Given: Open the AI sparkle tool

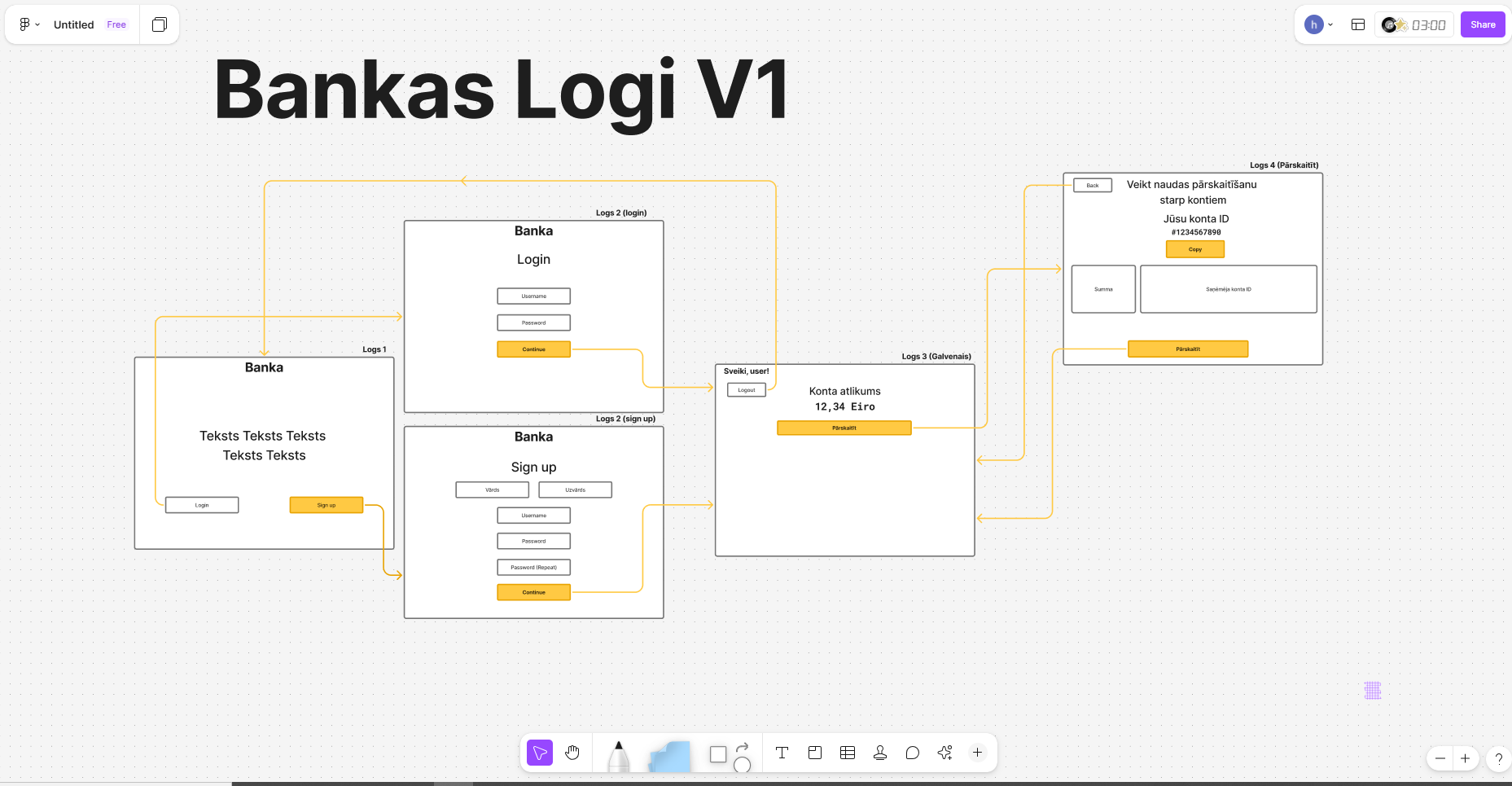Looking at the screenshot, I should (x=944, y=753).
